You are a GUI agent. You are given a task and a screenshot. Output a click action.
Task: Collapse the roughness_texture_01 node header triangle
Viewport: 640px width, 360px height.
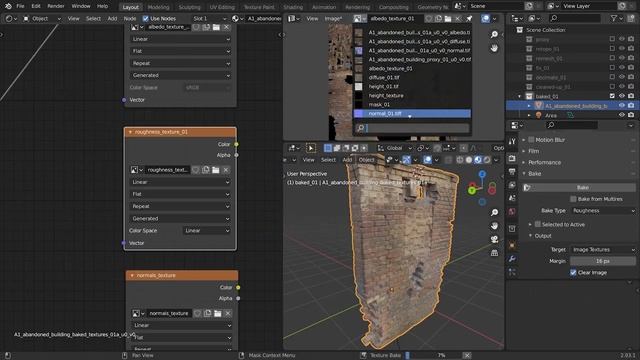[130, 132]
